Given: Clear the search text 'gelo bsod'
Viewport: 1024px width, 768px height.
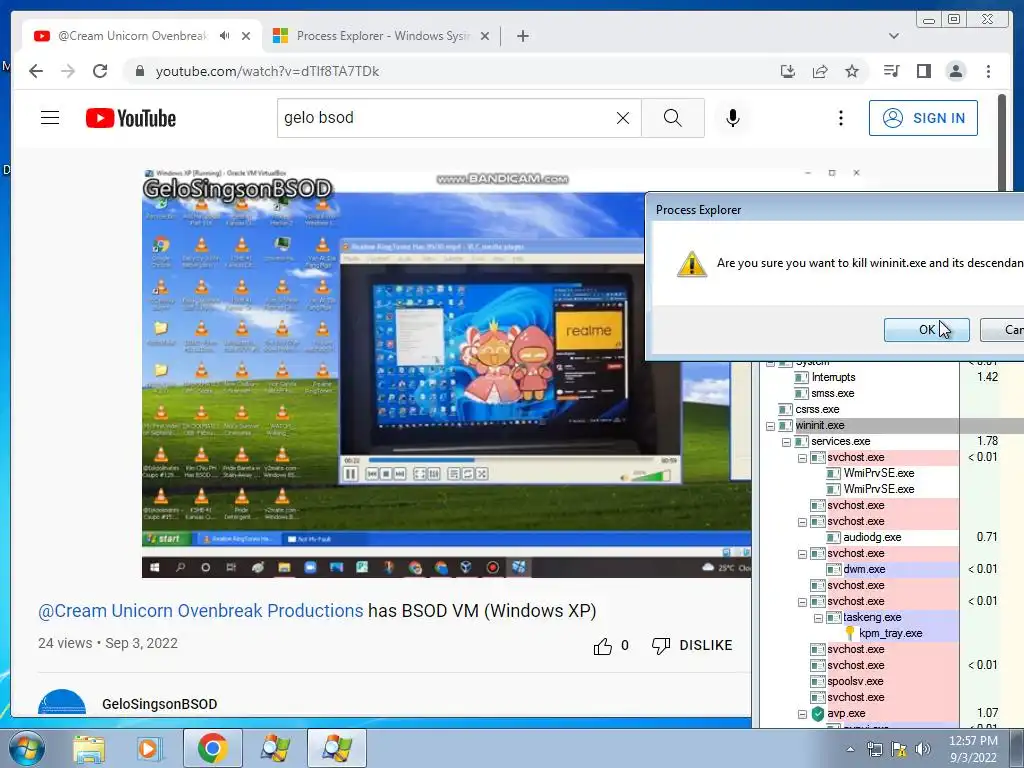Looking at the screenshot, I should coord(623,118).
